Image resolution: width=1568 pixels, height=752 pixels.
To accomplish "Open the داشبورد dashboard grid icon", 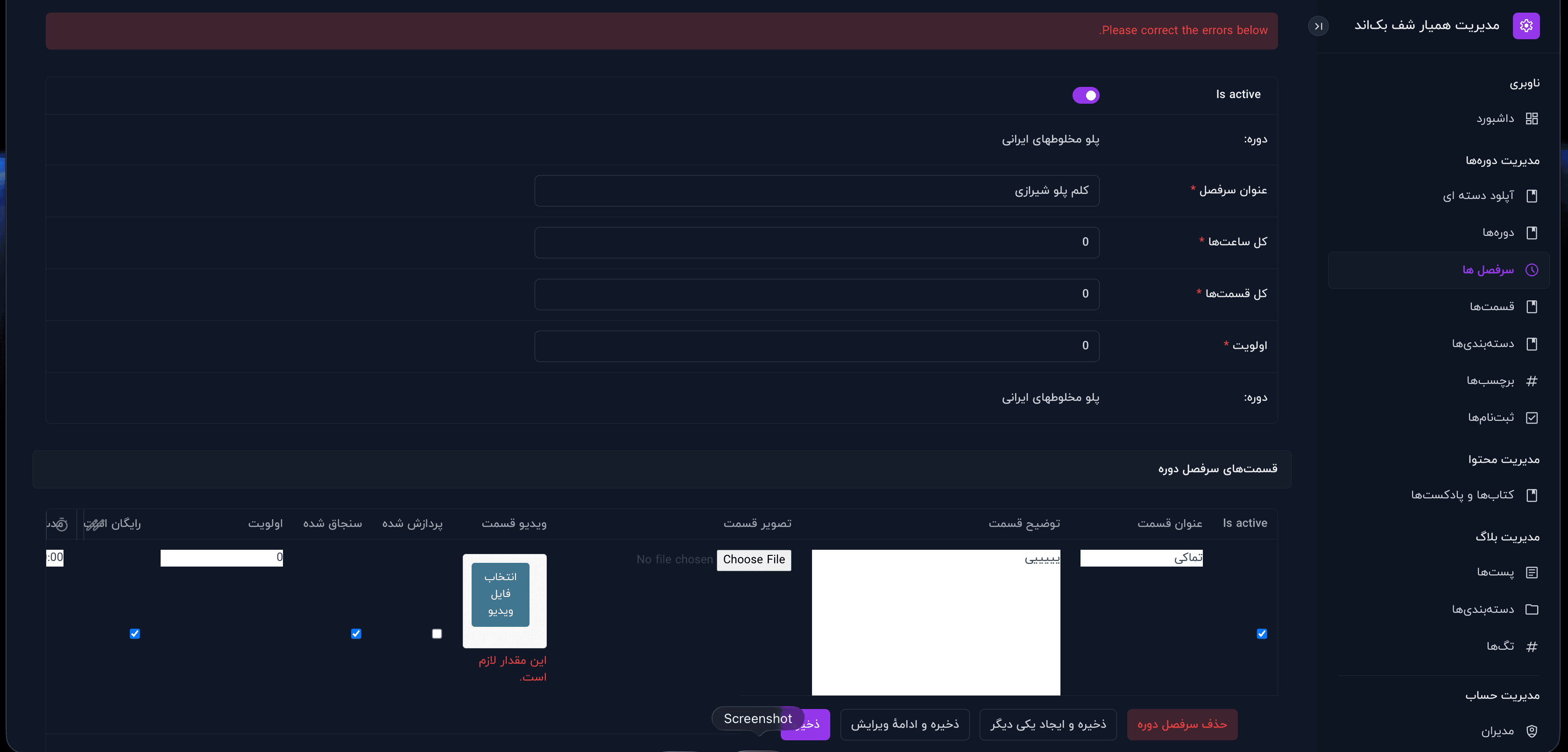I will 1532,119.
